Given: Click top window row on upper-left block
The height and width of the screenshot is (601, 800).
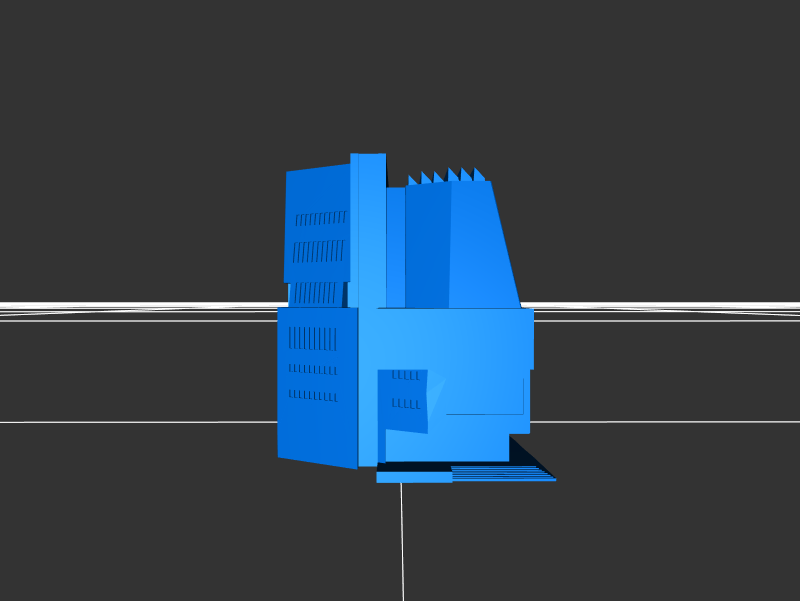Looking at the screenshot, I should [x=320, y=218].
